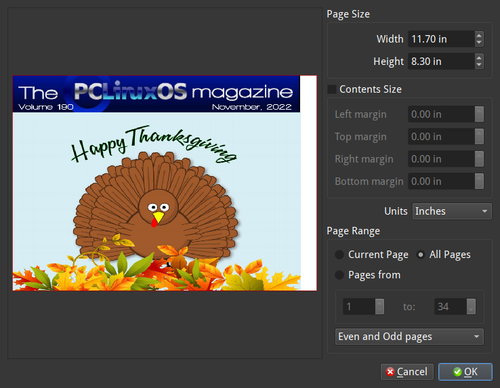Click the spinner arrows of the start page field
This screenshot has width=500, height=388.
coord(379,307)
